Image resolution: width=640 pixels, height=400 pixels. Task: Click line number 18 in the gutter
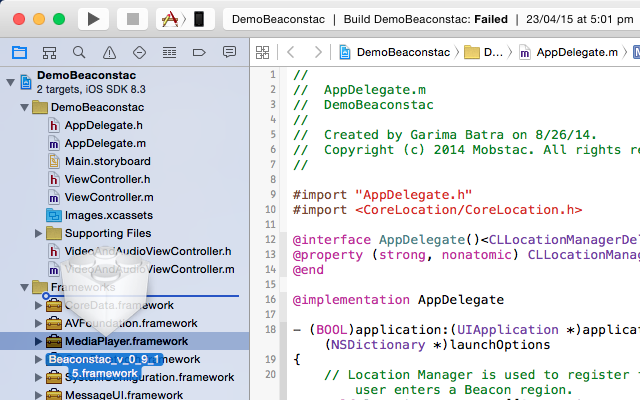coord(271,329)
